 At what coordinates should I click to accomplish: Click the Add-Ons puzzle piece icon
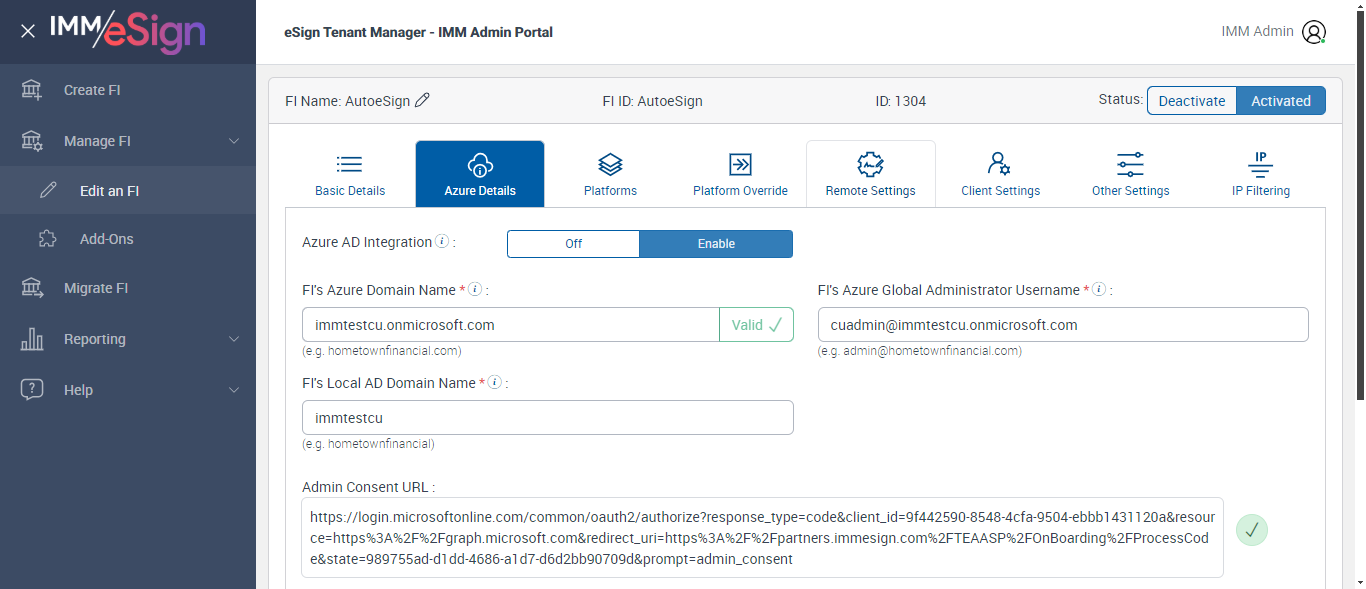[x=48, y=239]
